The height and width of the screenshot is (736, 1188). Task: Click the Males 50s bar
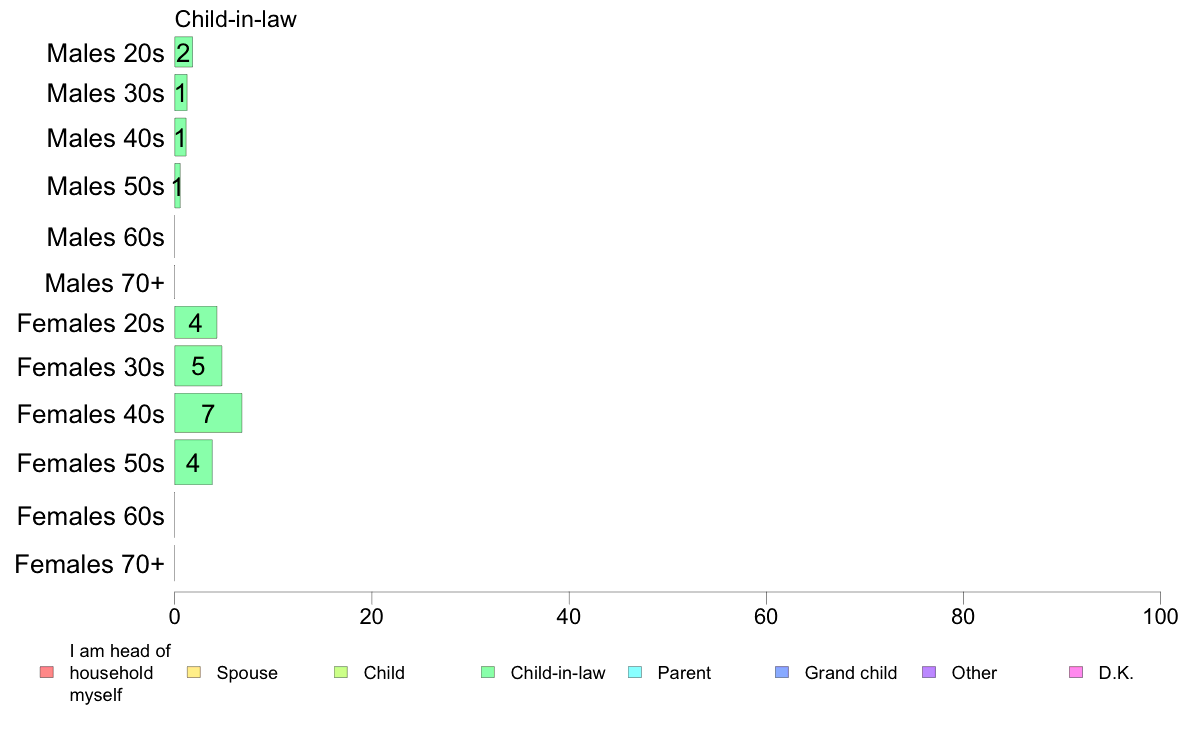(177, 186)
